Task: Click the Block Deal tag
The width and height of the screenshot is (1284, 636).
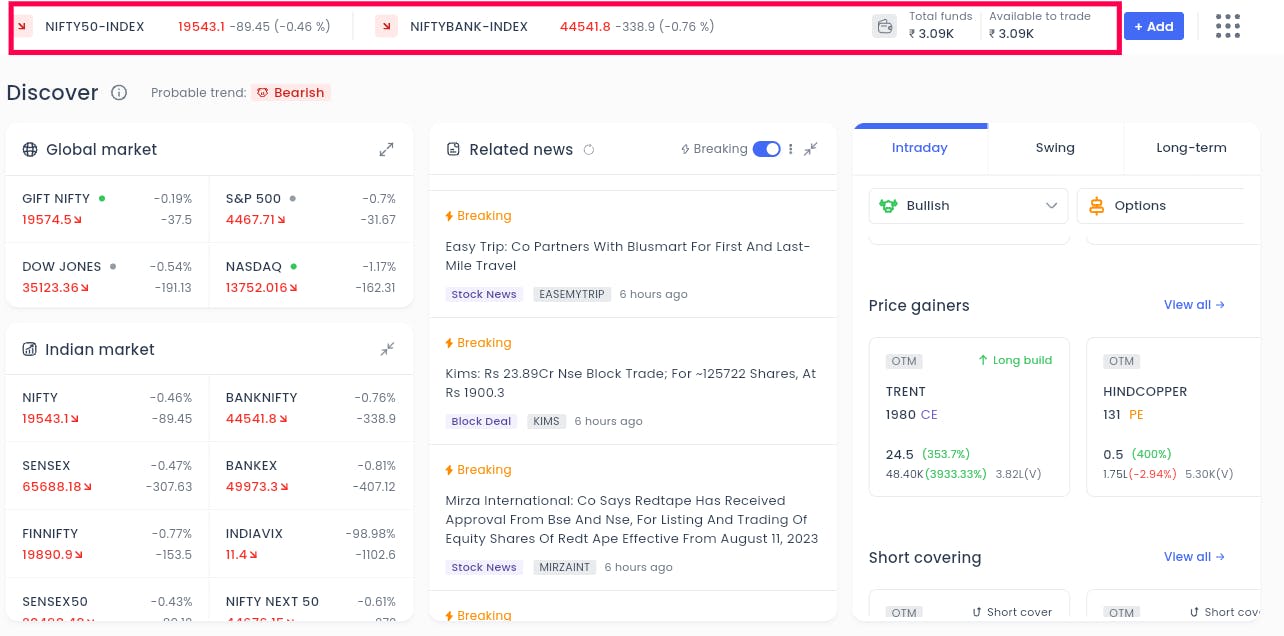Action: click(x=481, y=421)
